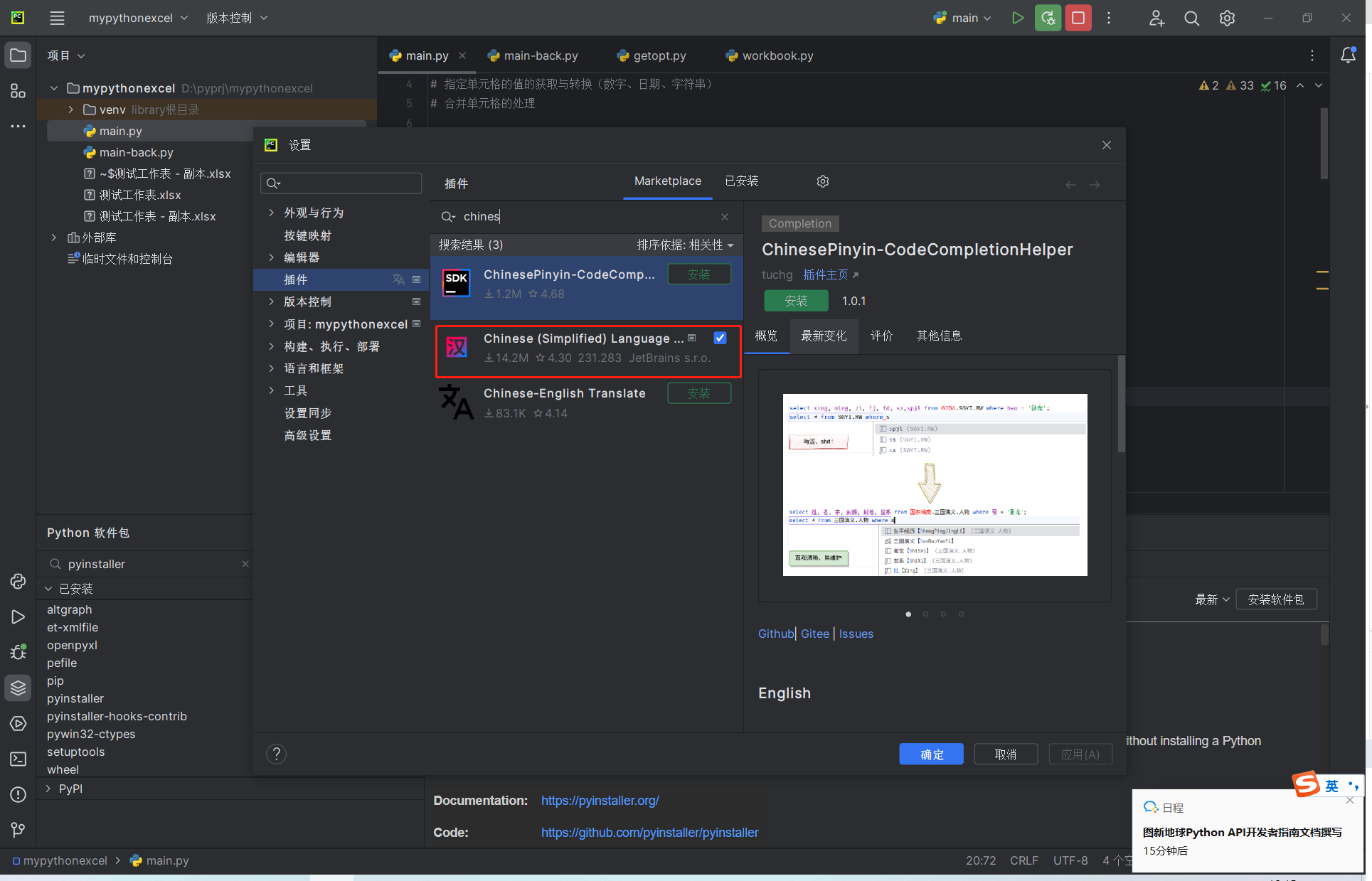The height and width of the screenshot is (881, 1372).
Task: Open Search Everywhere
Action: coord(1191,18)
